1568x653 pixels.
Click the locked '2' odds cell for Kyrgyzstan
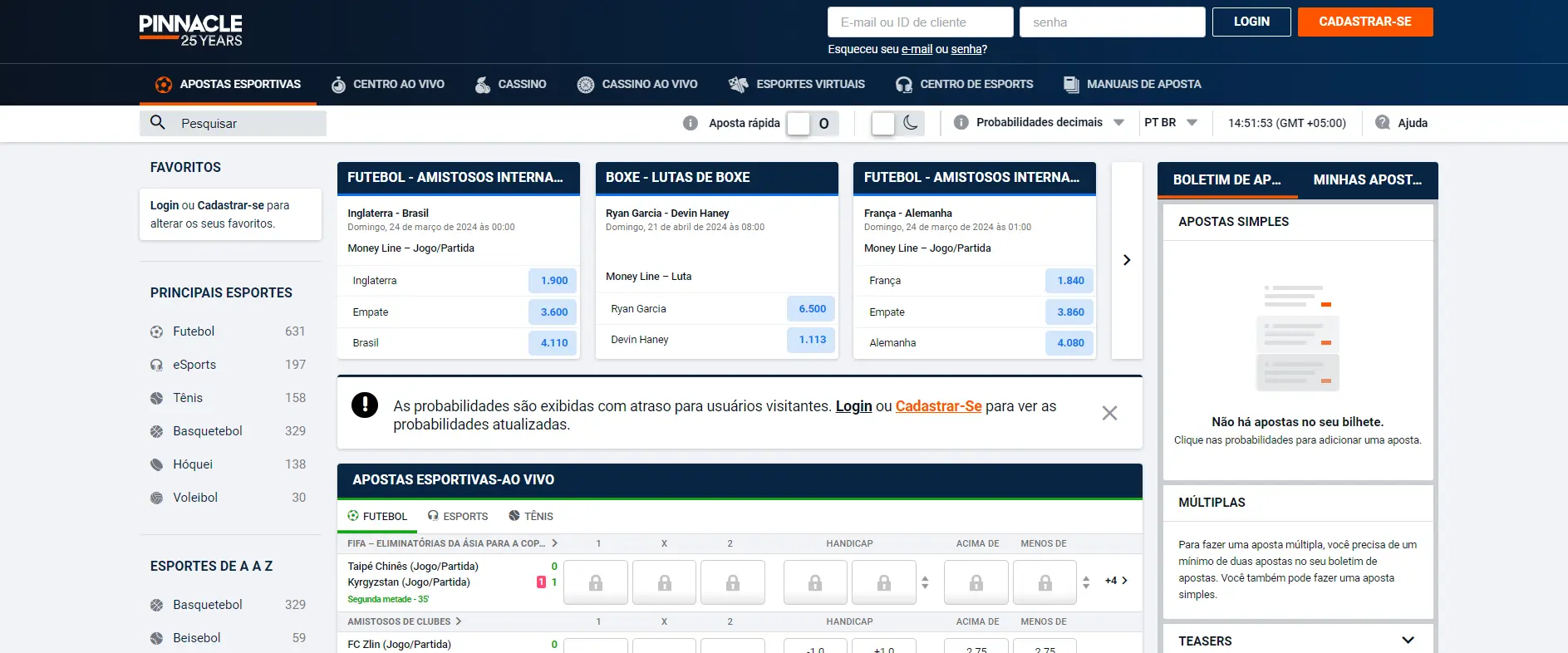[x=733, y=582]
